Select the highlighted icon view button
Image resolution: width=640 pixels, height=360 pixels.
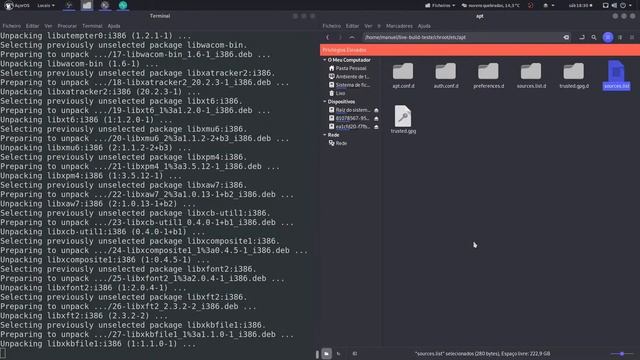(608, 37)
